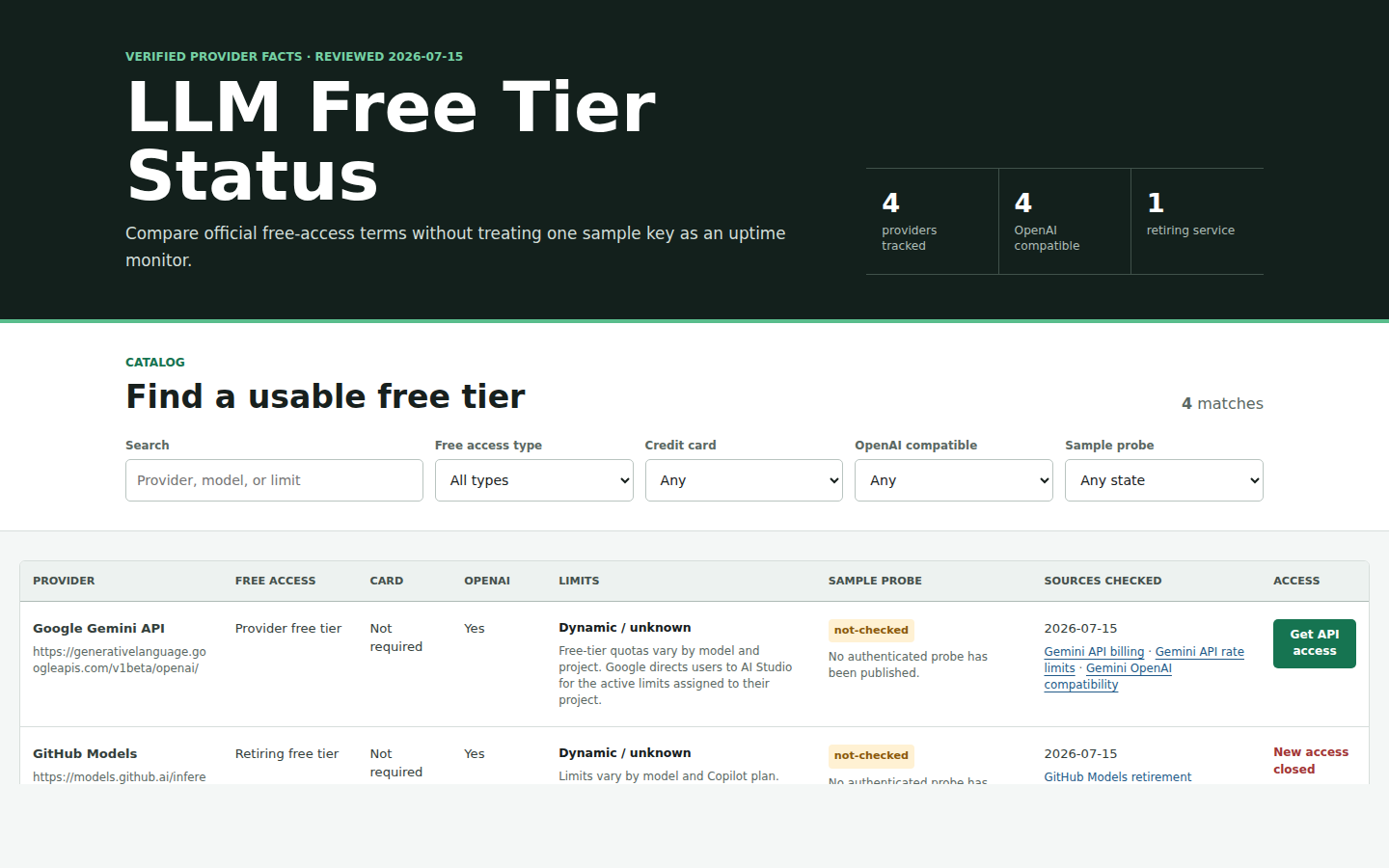Screen dimensions: 1389x868
Task: Open the Credit card filter dropdown
Action: click(x=744, y=480)
